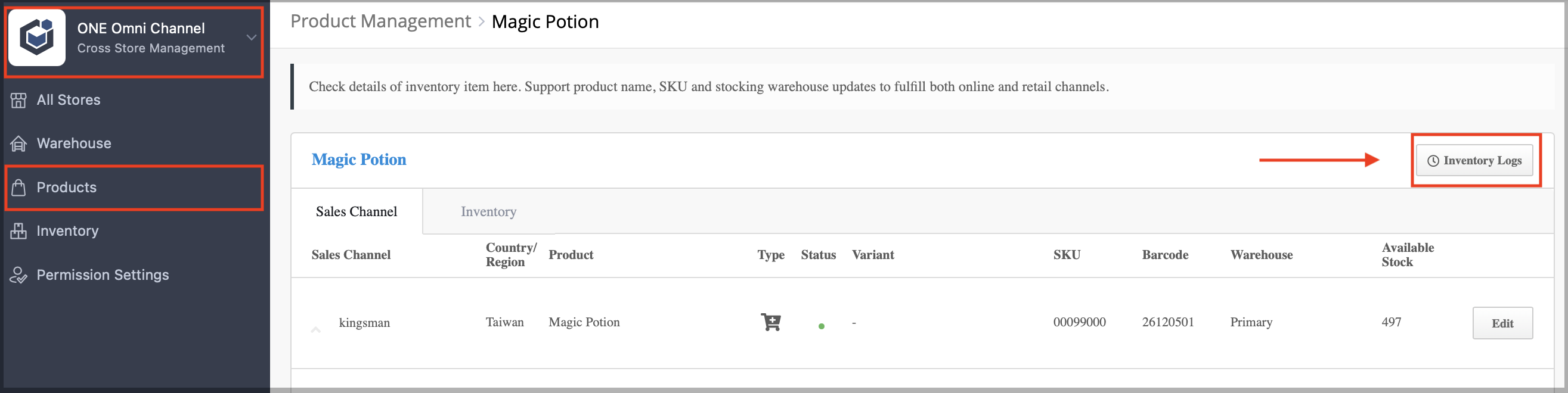The image size is (1568, 393).
Task: Click the green status dot for kingsman
Action: (821, 326)
